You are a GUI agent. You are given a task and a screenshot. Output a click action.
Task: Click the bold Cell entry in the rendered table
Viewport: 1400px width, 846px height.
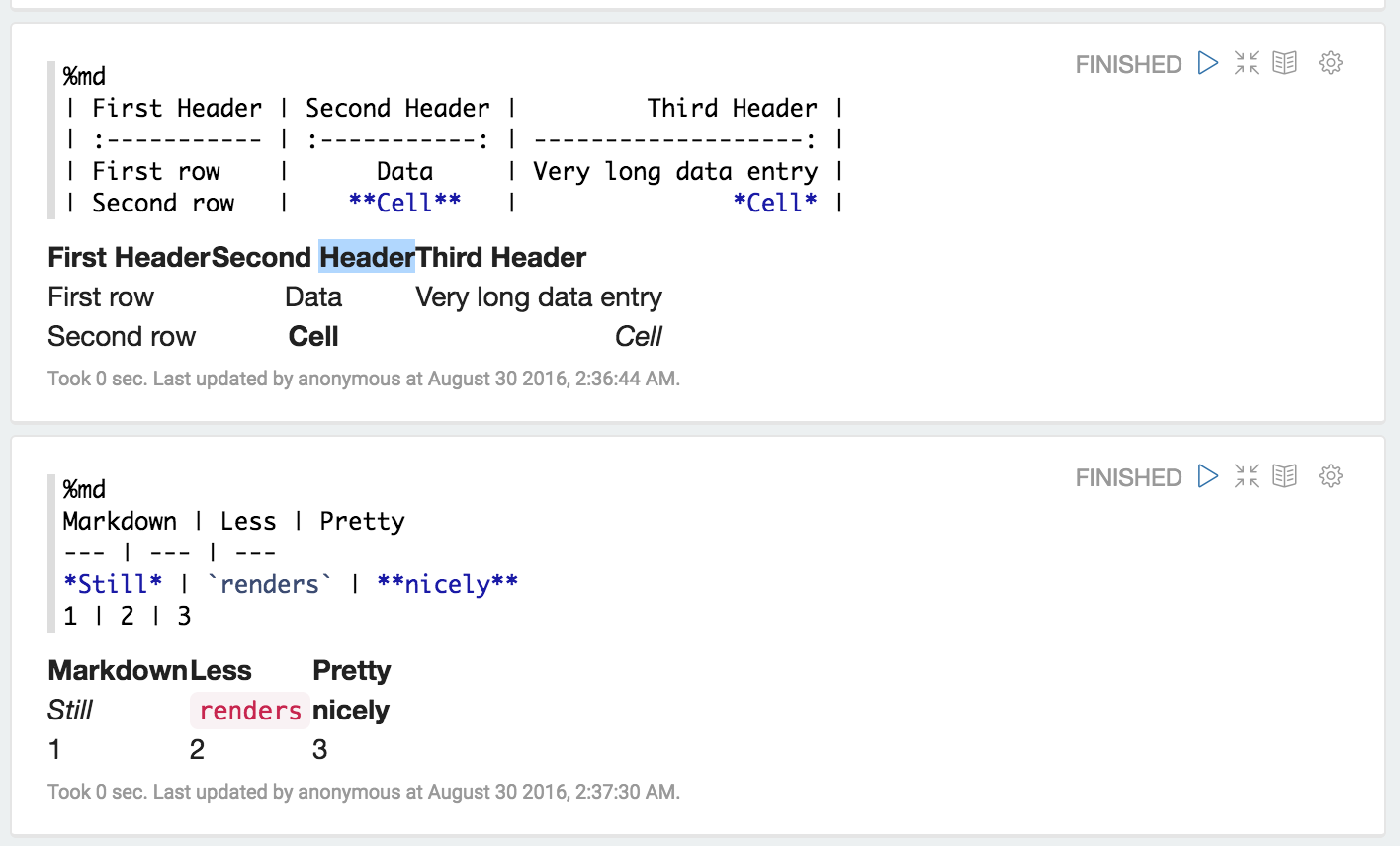(x=312, y=336)
